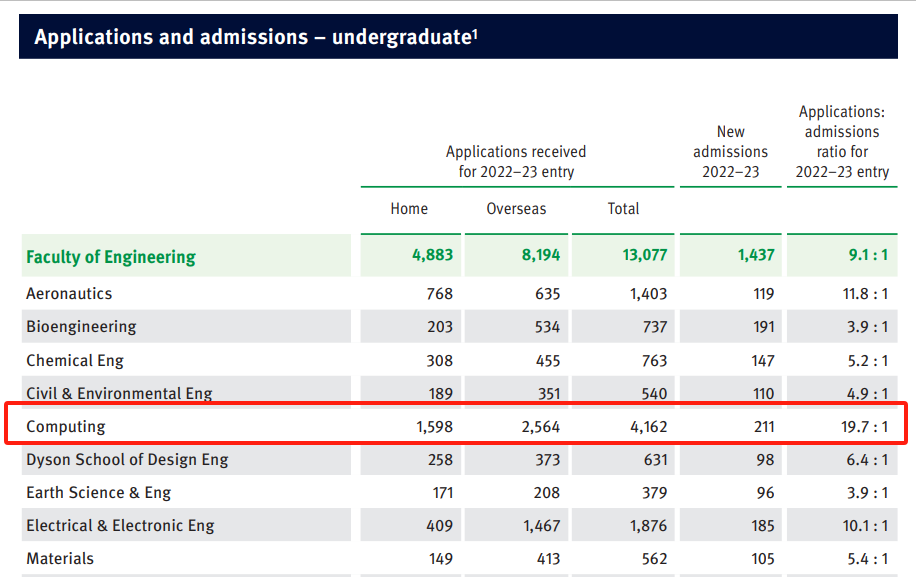Select the 'New admissions 2022–23' column header
Screen dimensions: 916x577
[731, 152]
